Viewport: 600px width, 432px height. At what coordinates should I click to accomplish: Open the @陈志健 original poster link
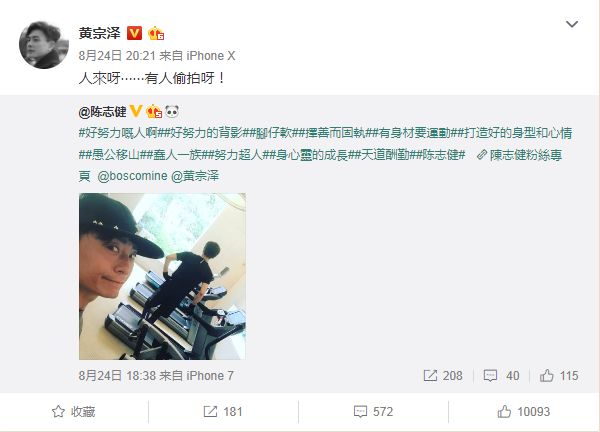click(102, 112)
